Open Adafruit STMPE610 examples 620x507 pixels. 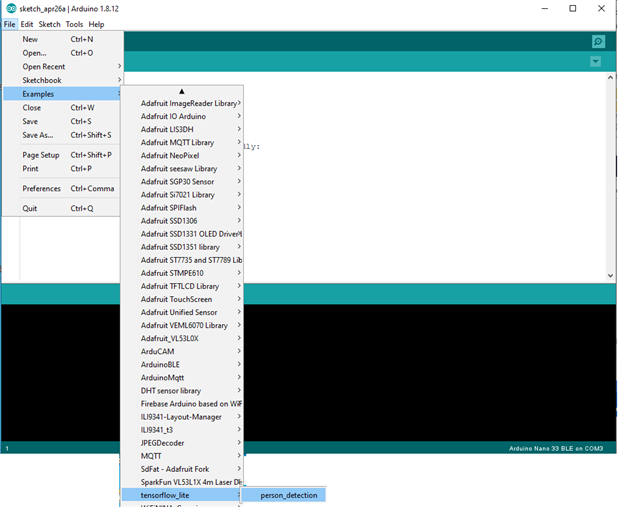click(182, 273)
